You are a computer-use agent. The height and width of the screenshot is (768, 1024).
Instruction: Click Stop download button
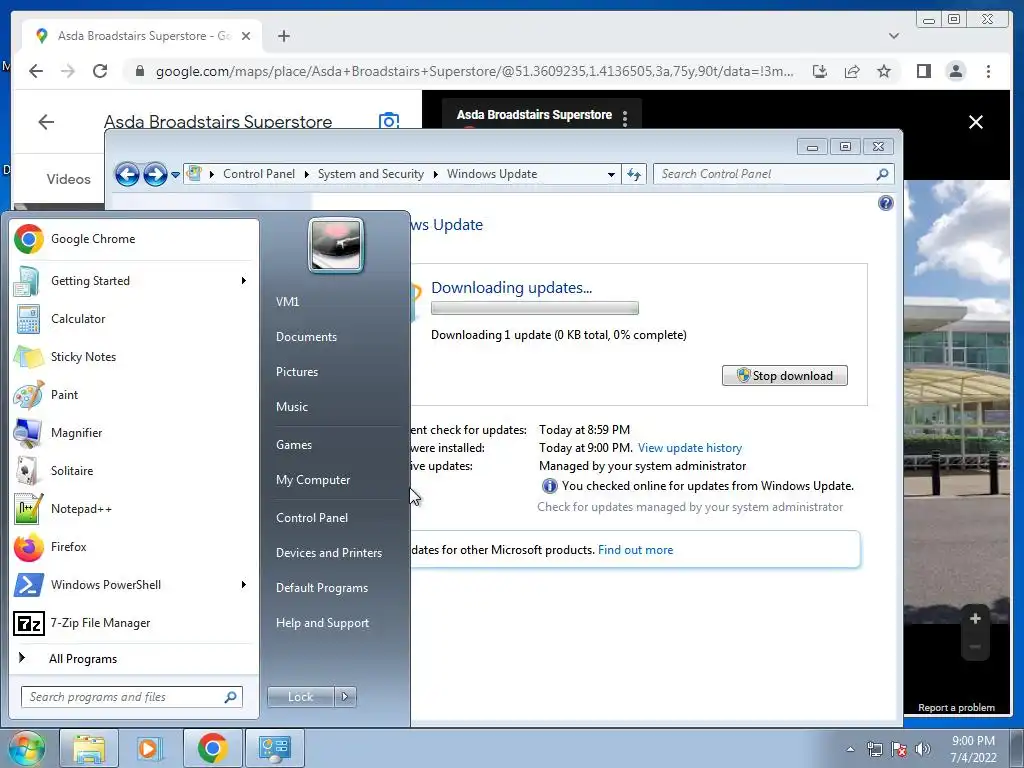coord(784,376)
